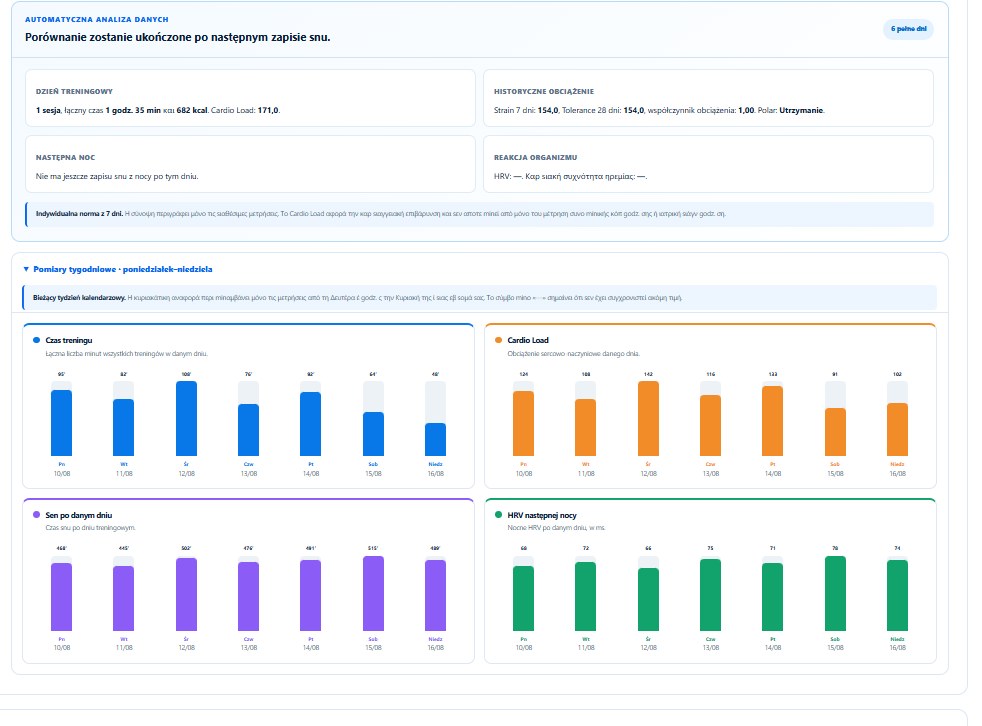Select Monday 10/08 bar in Cardio Load
This screenshot has width=982, height=726.
[524, 423]
